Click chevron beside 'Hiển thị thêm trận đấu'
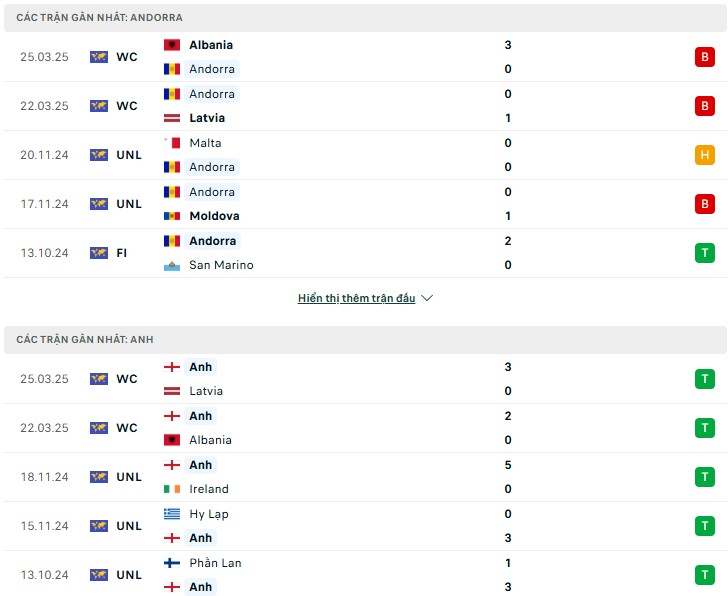The width and height of the screenshot is (728, 596). coord(427,298)
